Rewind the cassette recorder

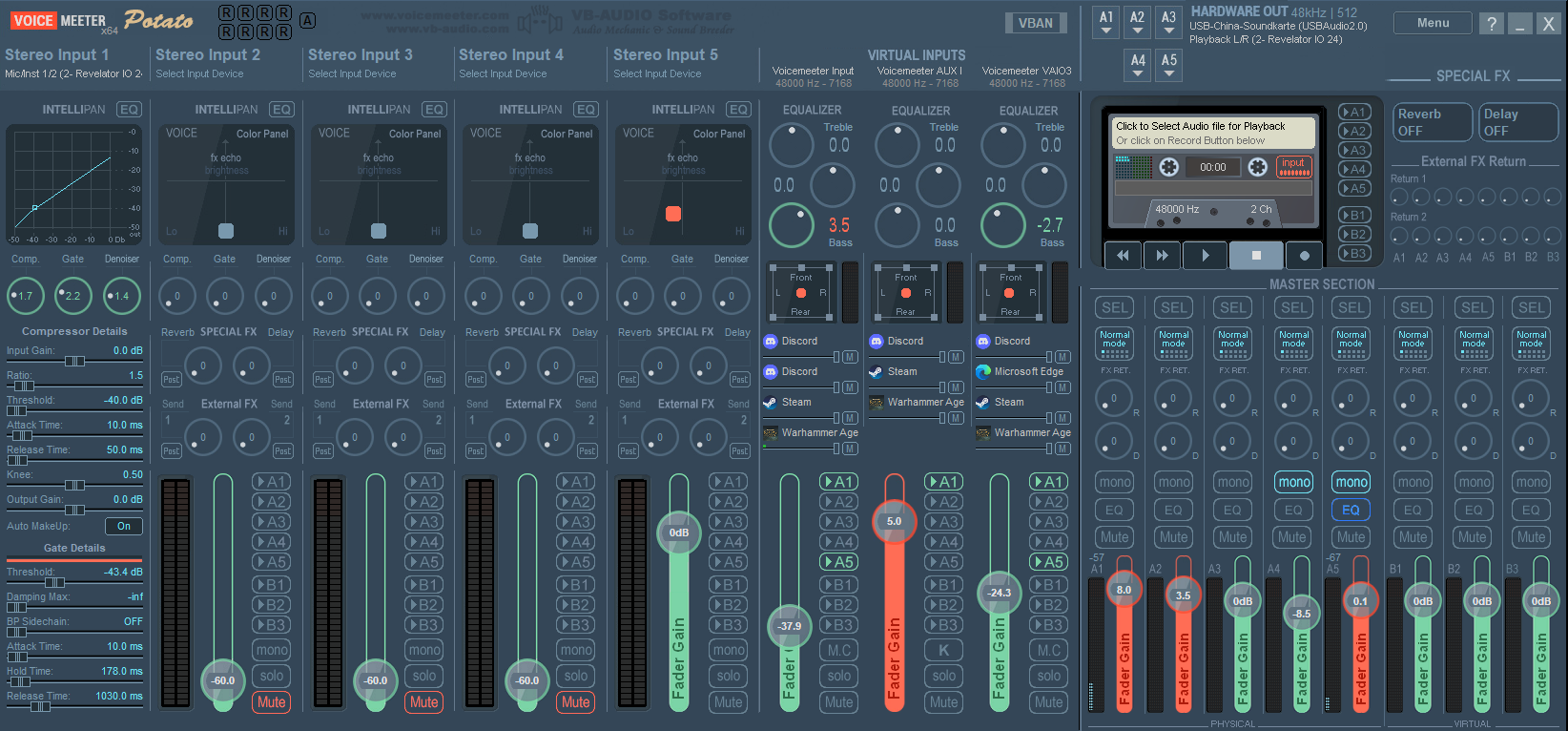1124,255
